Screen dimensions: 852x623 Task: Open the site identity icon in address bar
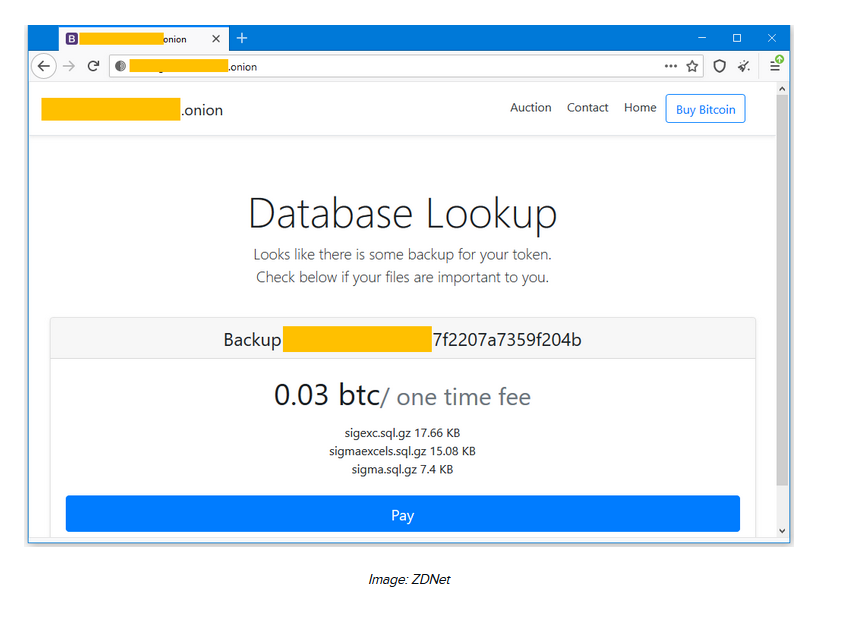(x=121, y=66)
